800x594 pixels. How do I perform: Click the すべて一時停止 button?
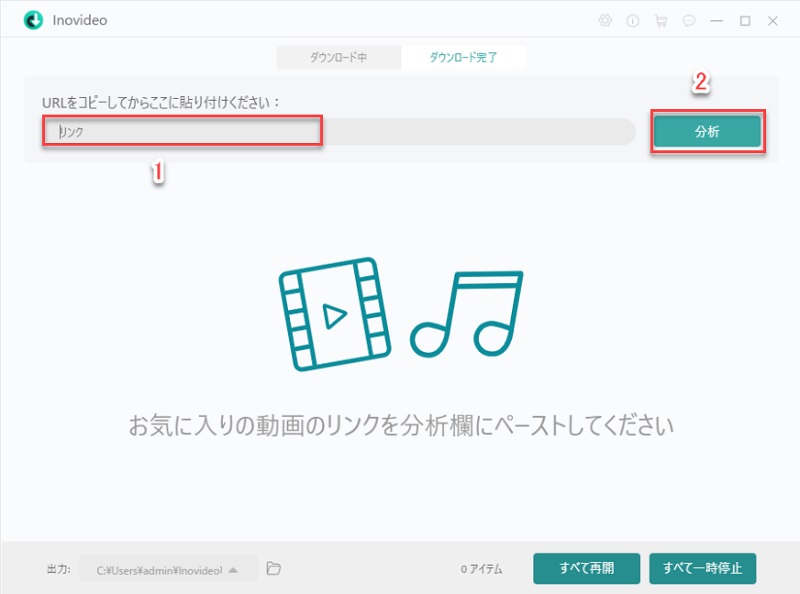(x=703, y=568)
